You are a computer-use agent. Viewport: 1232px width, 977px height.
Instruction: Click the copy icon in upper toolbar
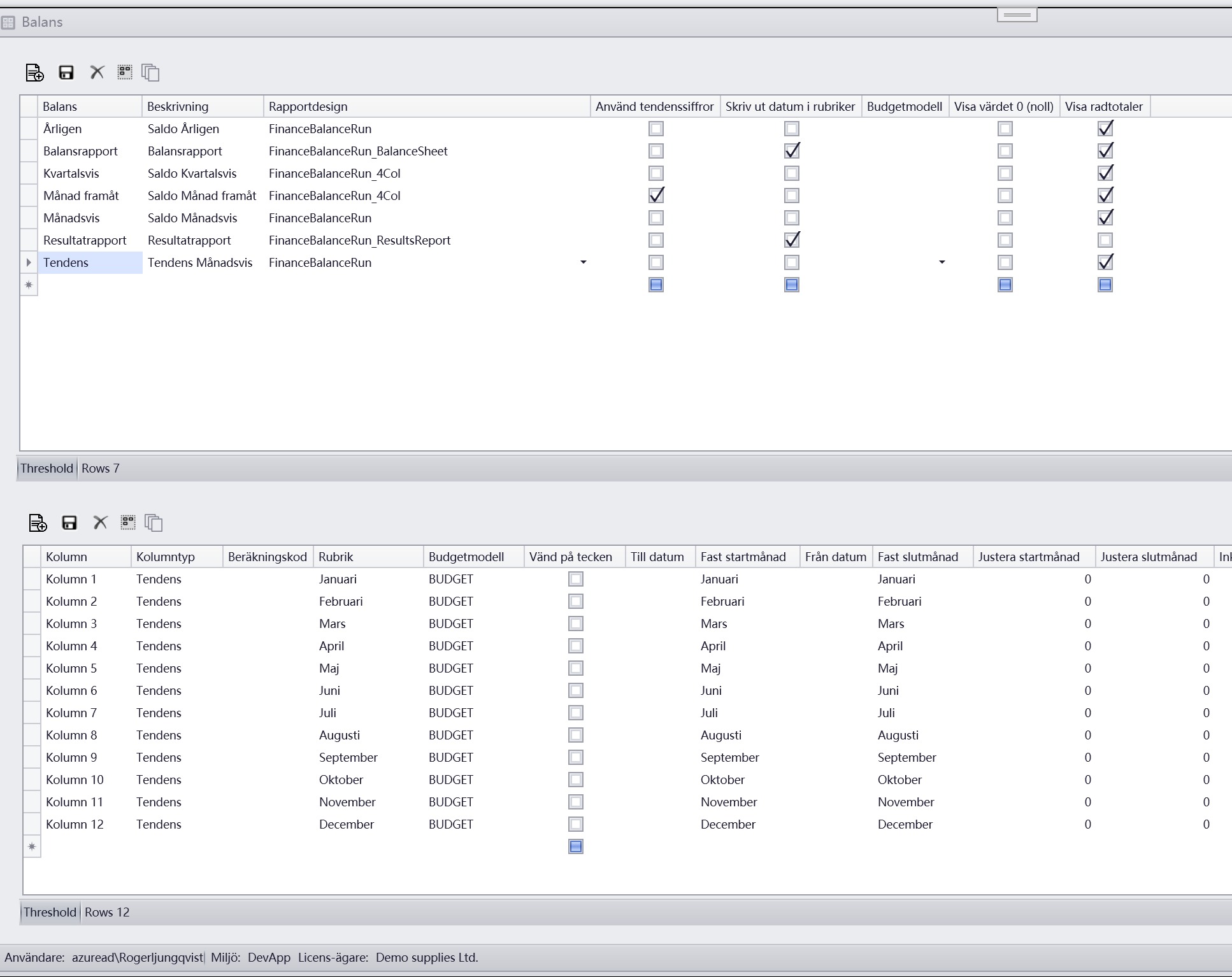pos(151,73)
